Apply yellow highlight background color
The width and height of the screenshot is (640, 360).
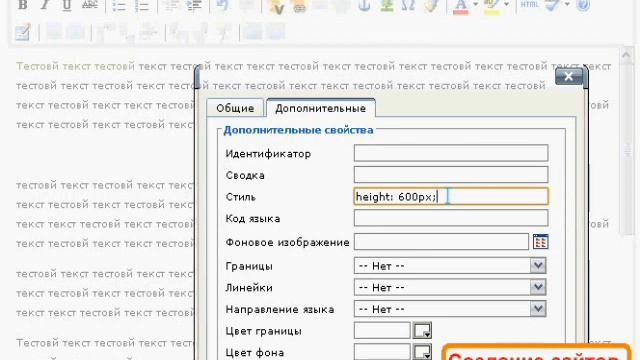[x=492, y=6]
